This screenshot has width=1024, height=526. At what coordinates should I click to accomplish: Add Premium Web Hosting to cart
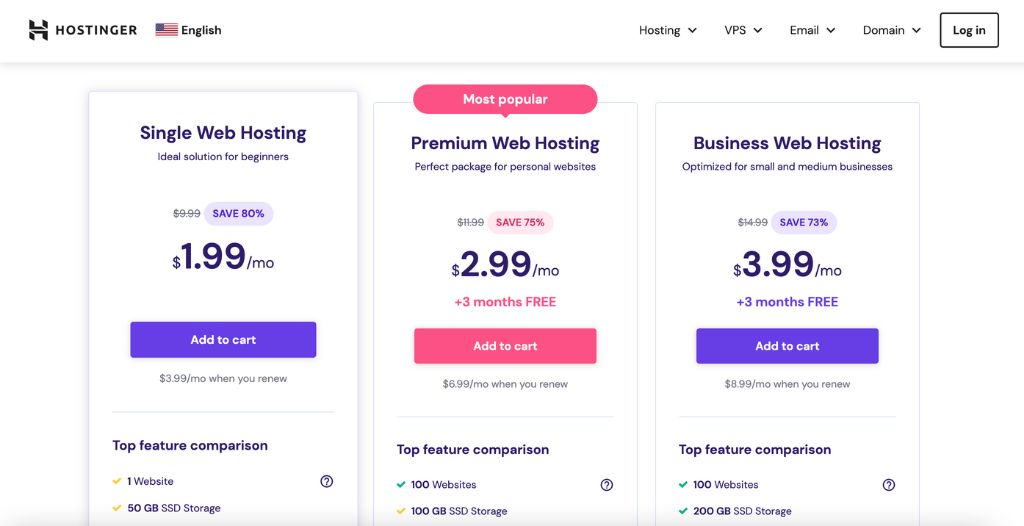[505, 346]
